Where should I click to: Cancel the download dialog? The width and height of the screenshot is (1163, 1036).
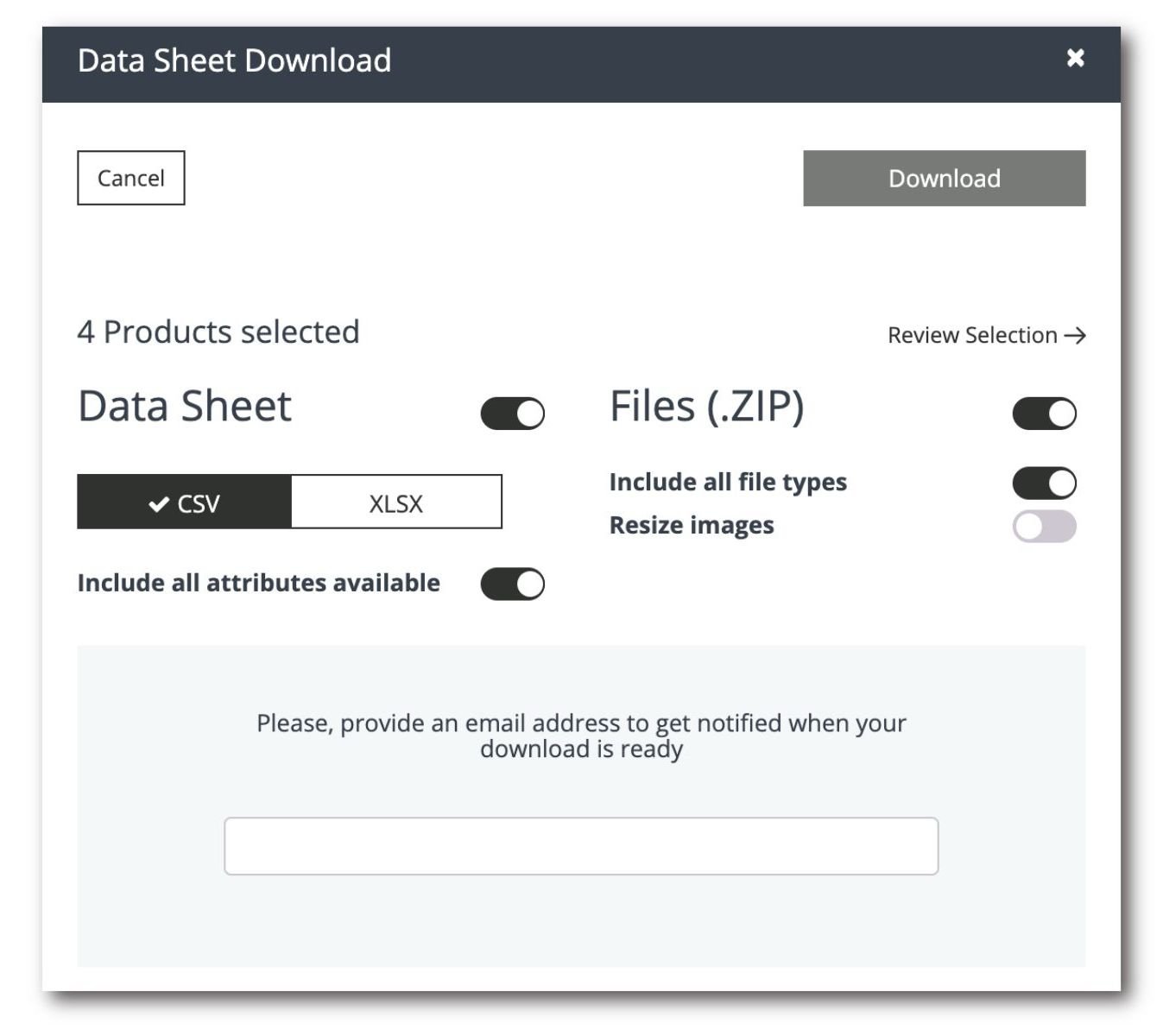(130, 178)
